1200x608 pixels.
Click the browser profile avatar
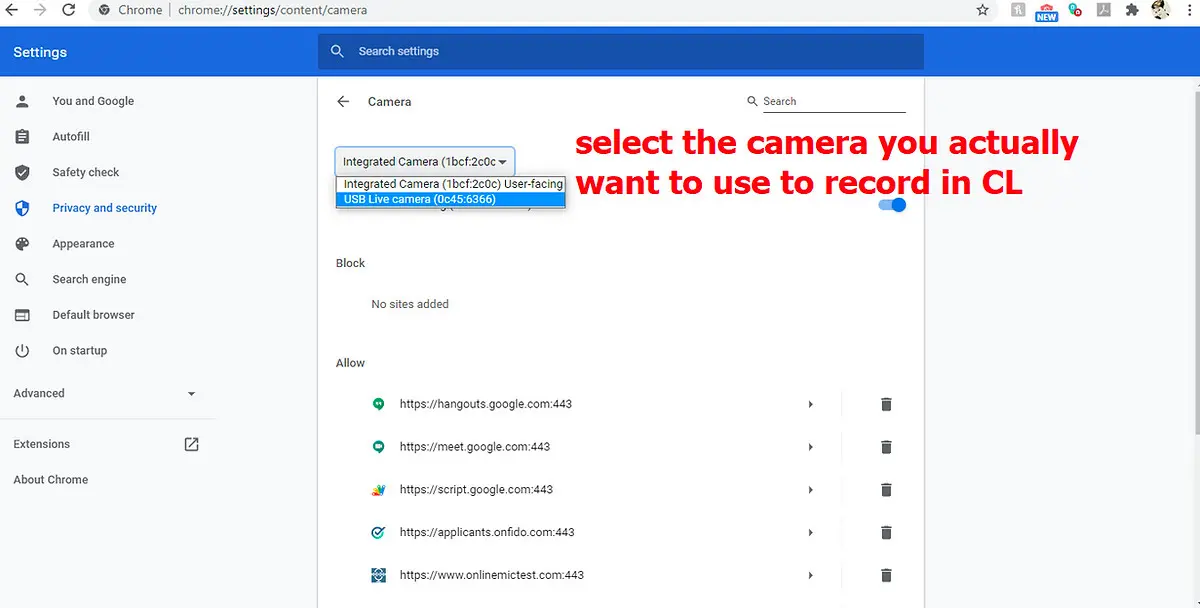1161,11
